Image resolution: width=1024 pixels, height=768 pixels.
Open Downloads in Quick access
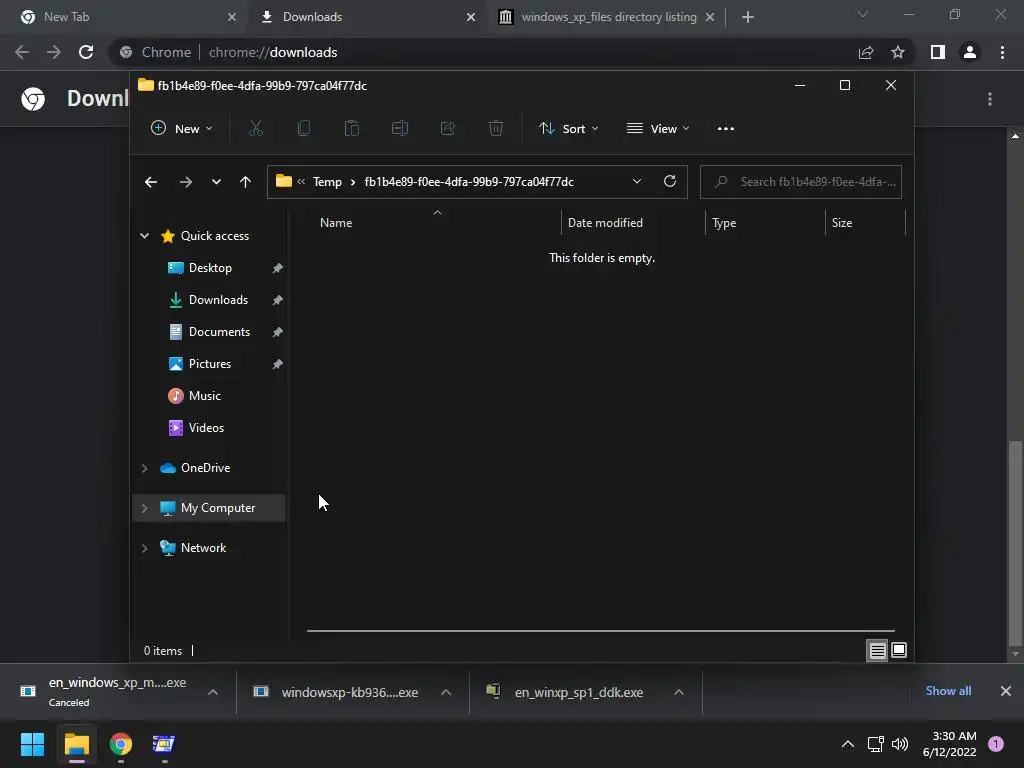point(218,300)
